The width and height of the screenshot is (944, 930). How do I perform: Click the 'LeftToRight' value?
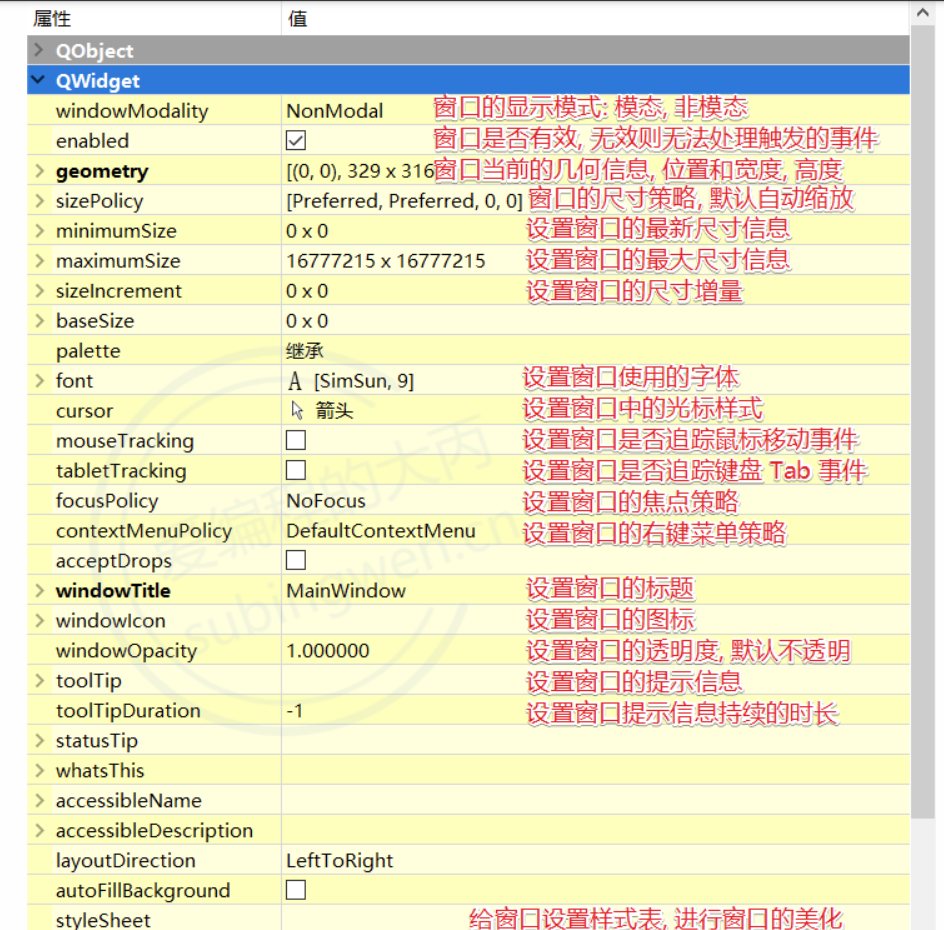(340, 861)
